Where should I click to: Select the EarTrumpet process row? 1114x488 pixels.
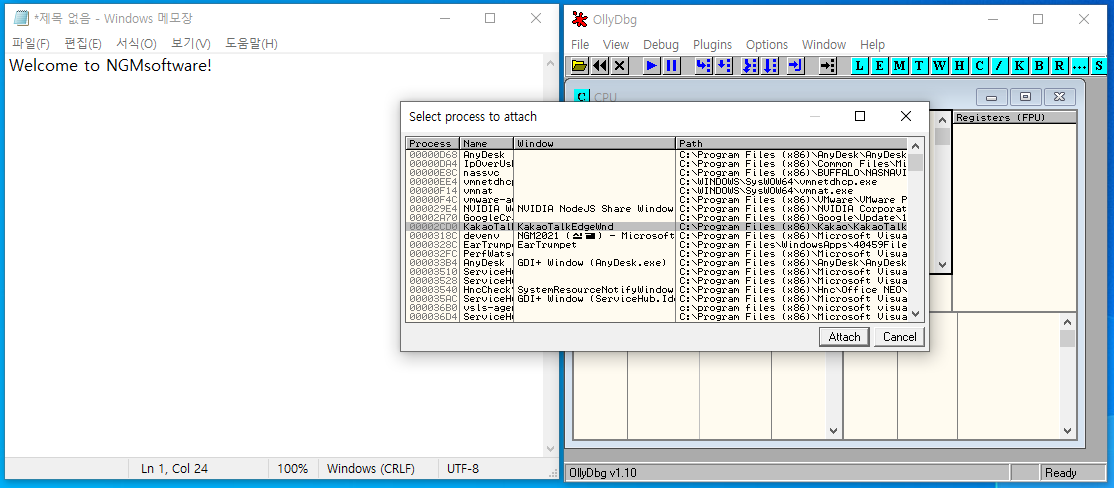point(657,244)
